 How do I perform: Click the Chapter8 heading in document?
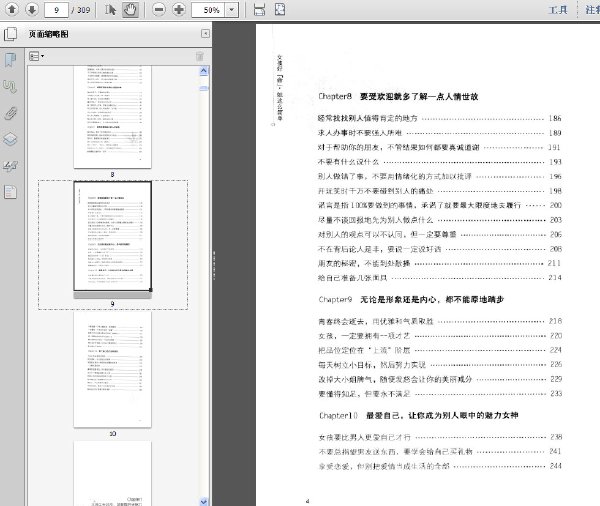click(398, 96)
